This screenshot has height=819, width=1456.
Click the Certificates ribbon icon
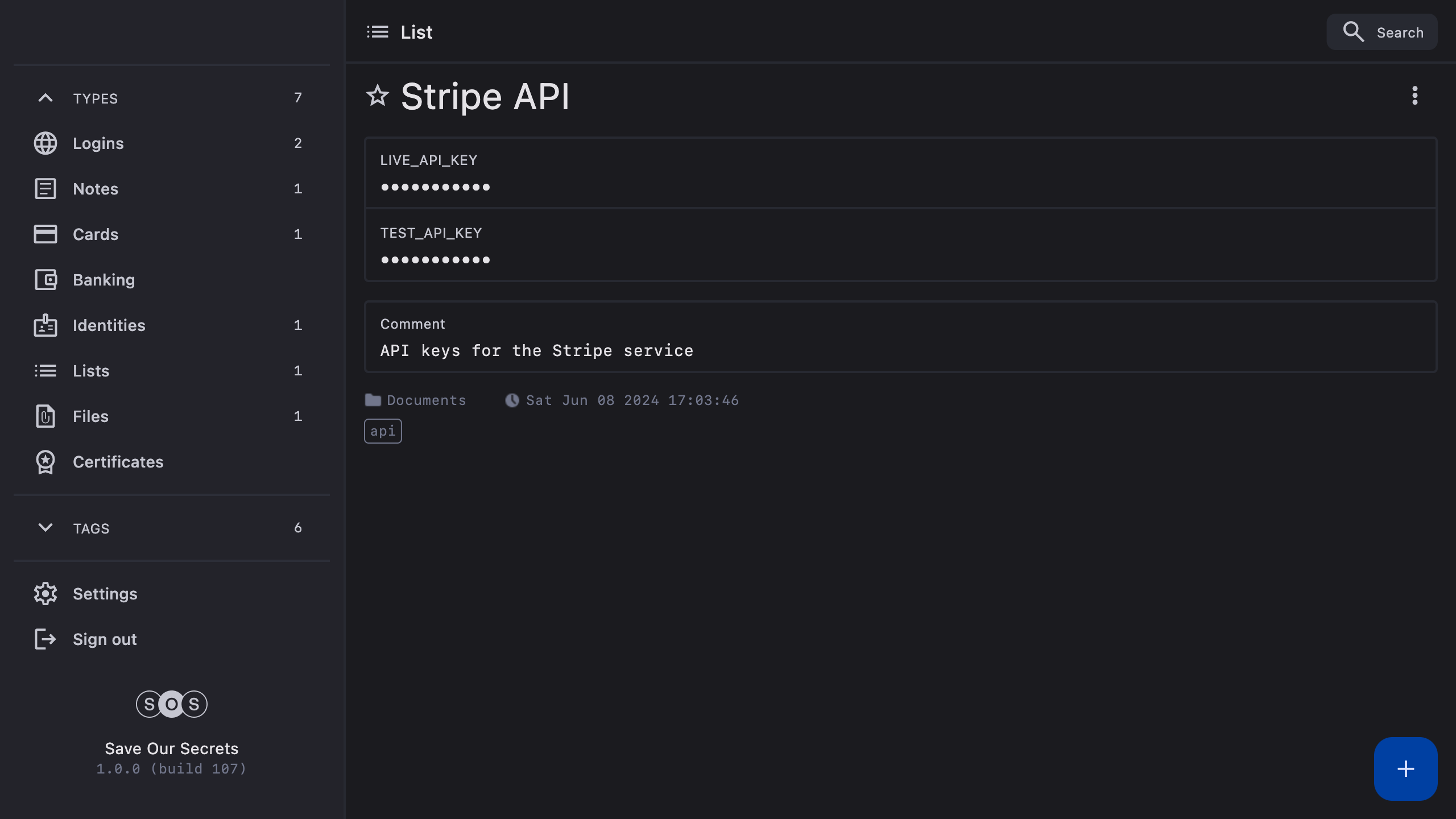(45, 462)
